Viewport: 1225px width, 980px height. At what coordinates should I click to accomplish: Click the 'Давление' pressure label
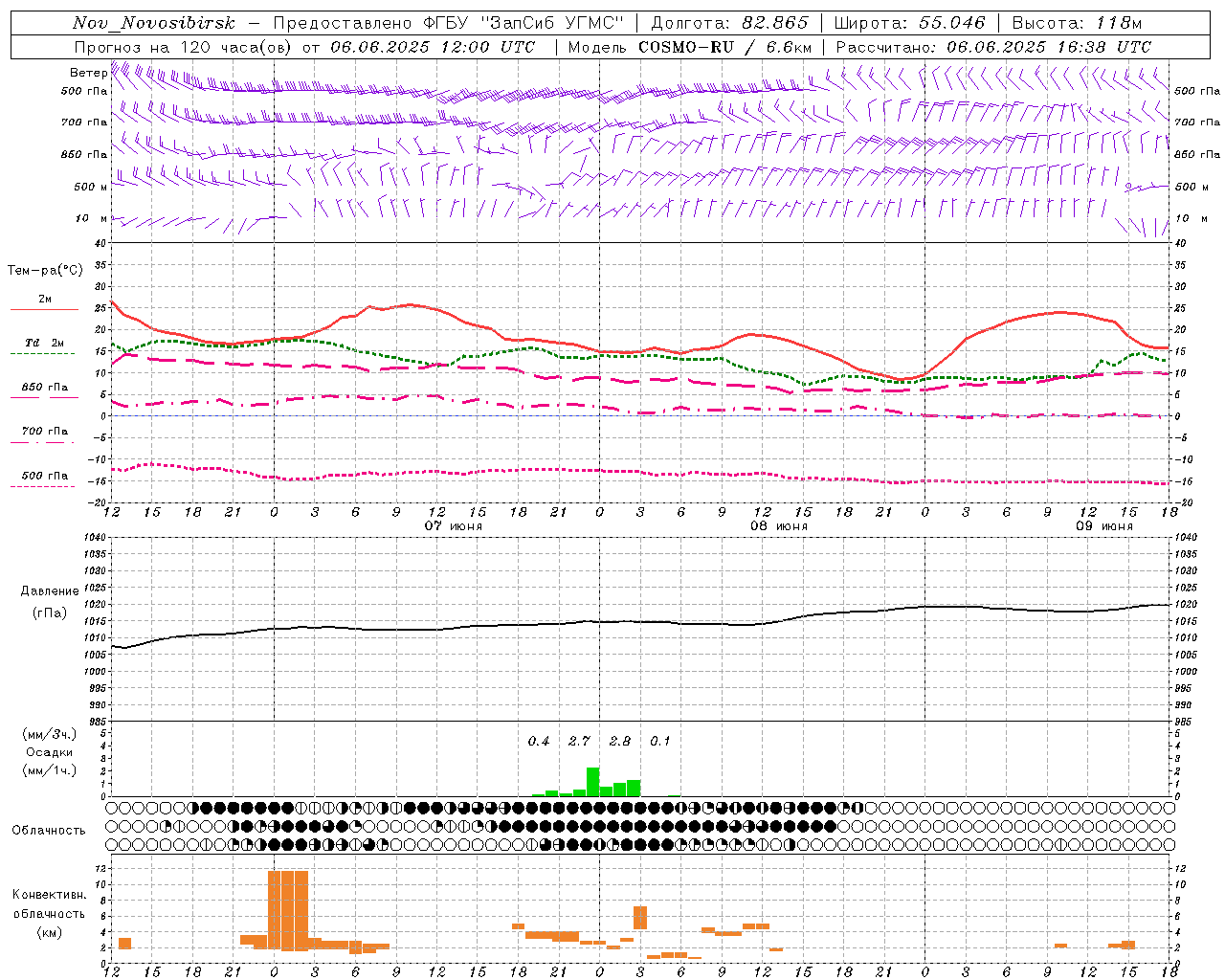click(x=50, y=591)
